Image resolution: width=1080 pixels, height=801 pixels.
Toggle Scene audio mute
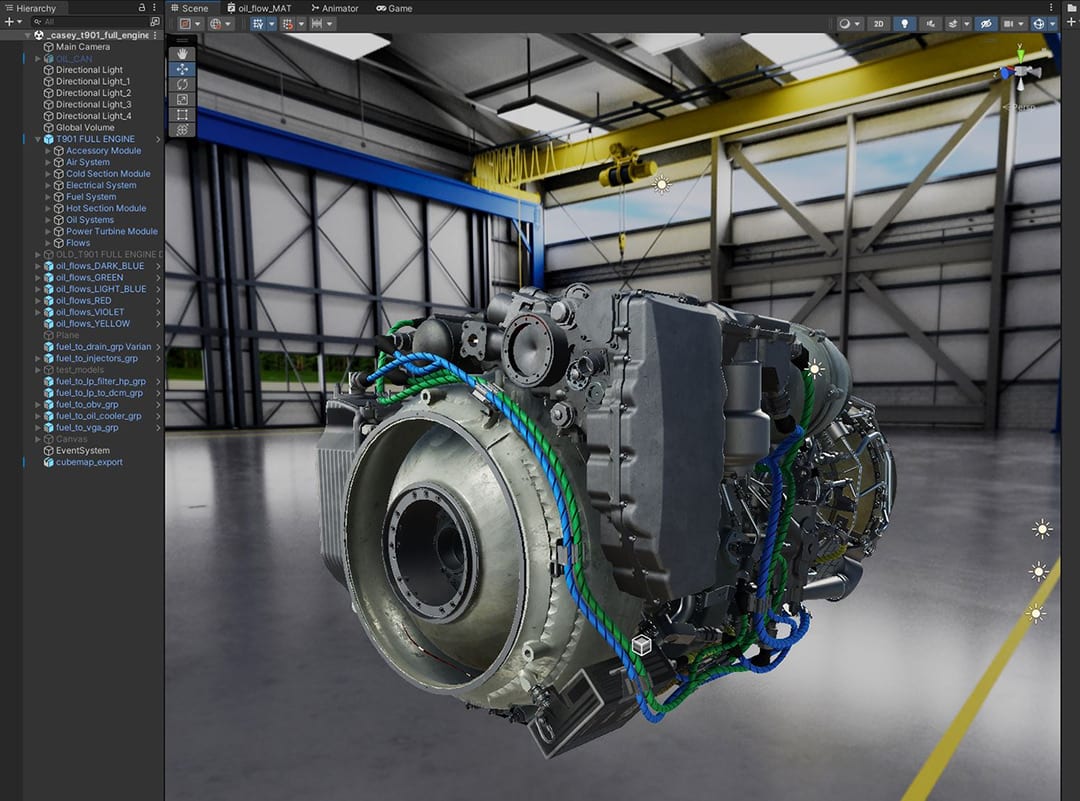(931, 23)
